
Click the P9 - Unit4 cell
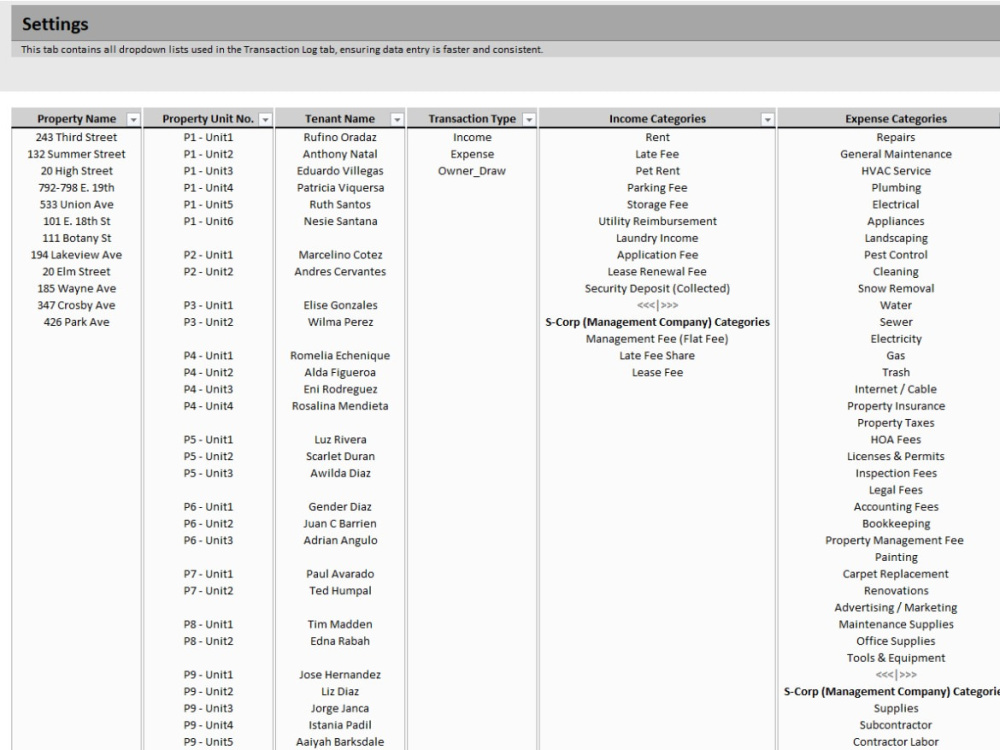point(209,725)
